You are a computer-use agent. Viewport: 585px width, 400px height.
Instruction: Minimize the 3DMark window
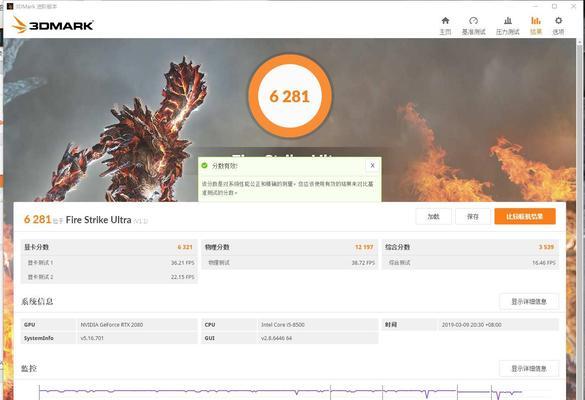(536, 6)
